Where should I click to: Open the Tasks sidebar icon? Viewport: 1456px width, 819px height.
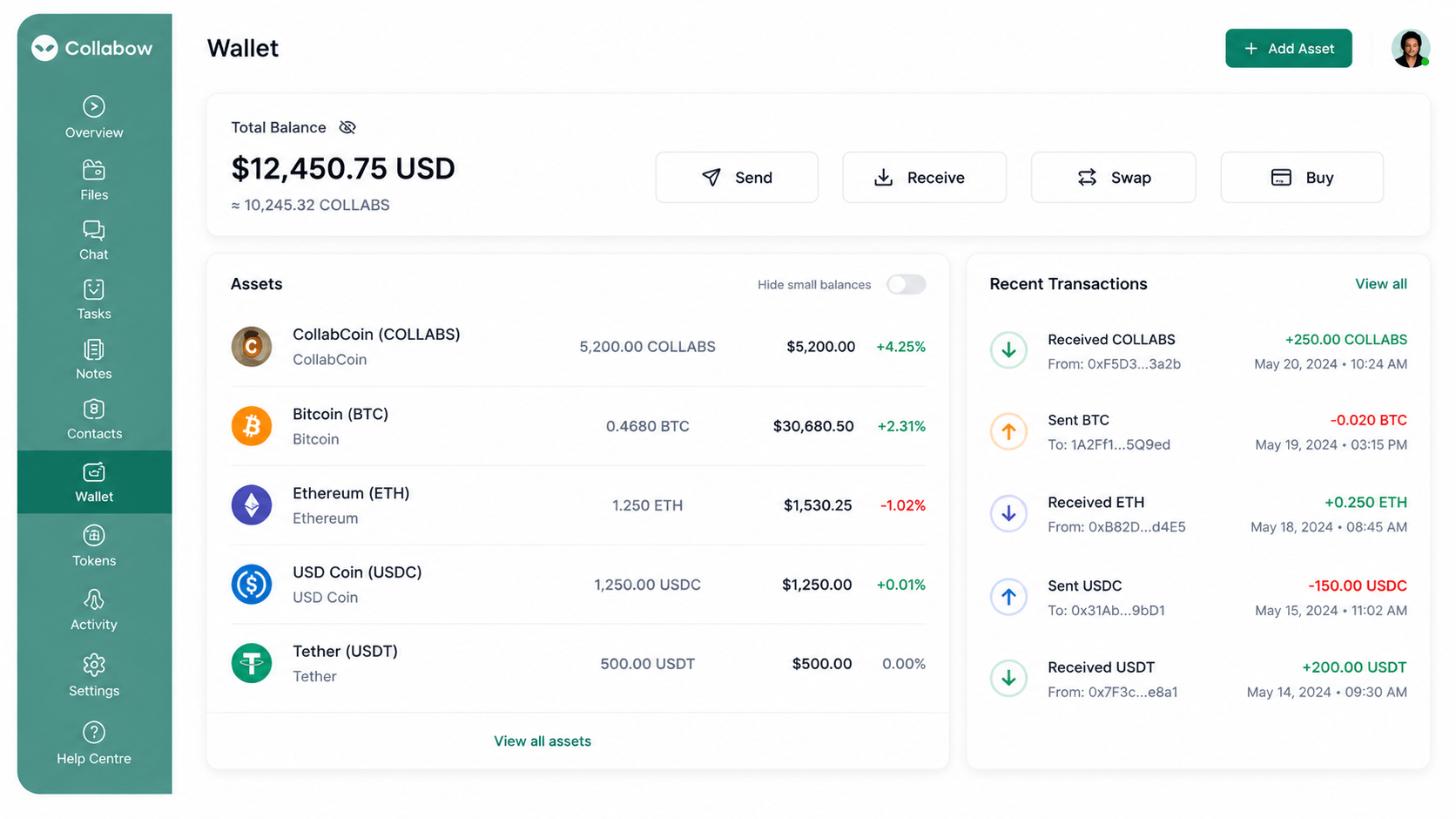pyautogui.click(x=94, y=289)
